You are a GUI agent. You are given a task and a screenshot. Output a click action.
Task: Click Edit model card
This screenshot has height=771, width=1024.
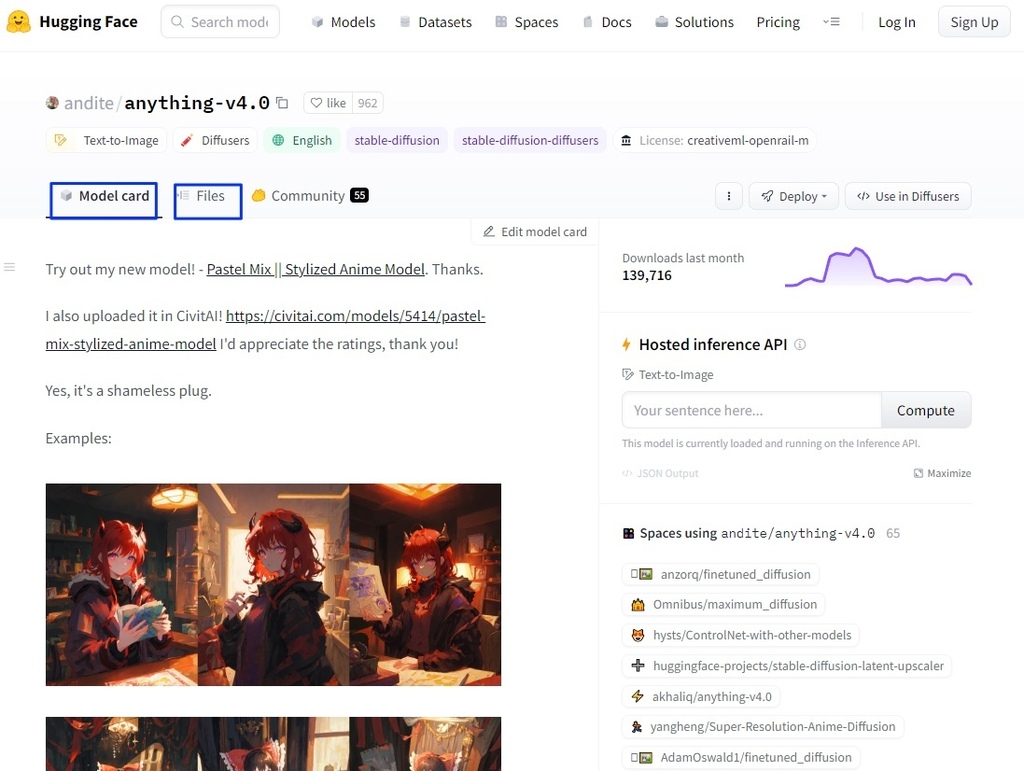(x=535, y=232)
